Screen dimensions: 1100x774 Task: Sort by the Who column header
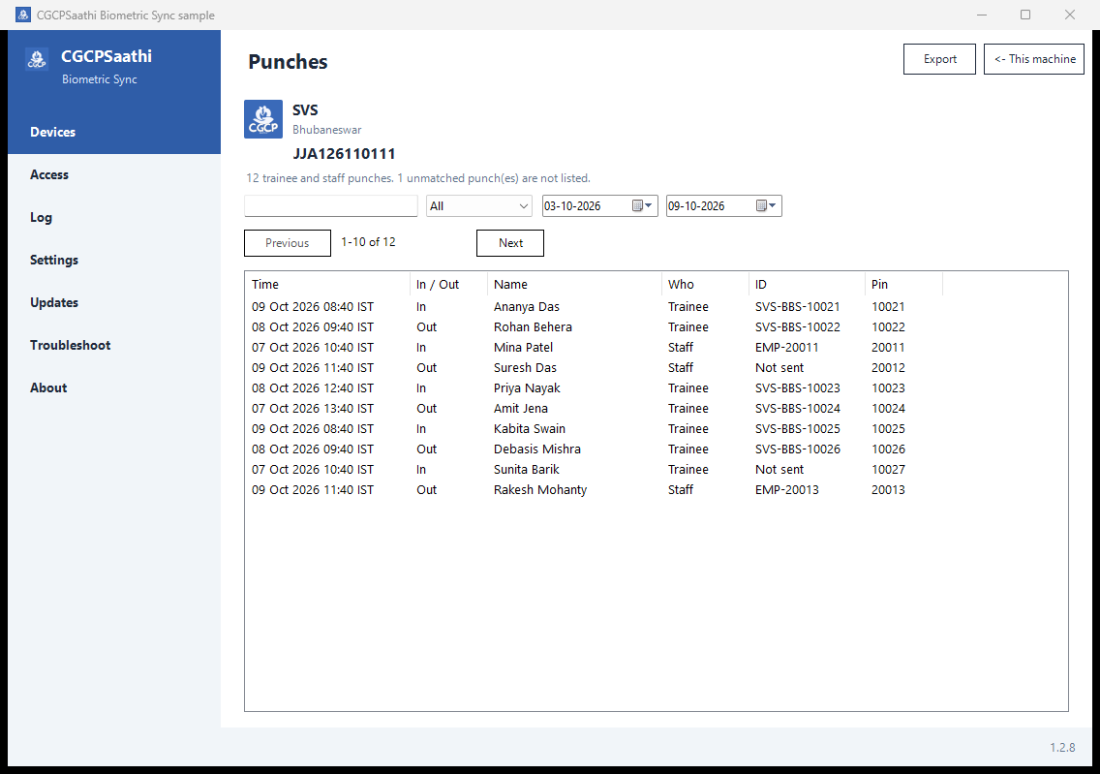[705, 284]
